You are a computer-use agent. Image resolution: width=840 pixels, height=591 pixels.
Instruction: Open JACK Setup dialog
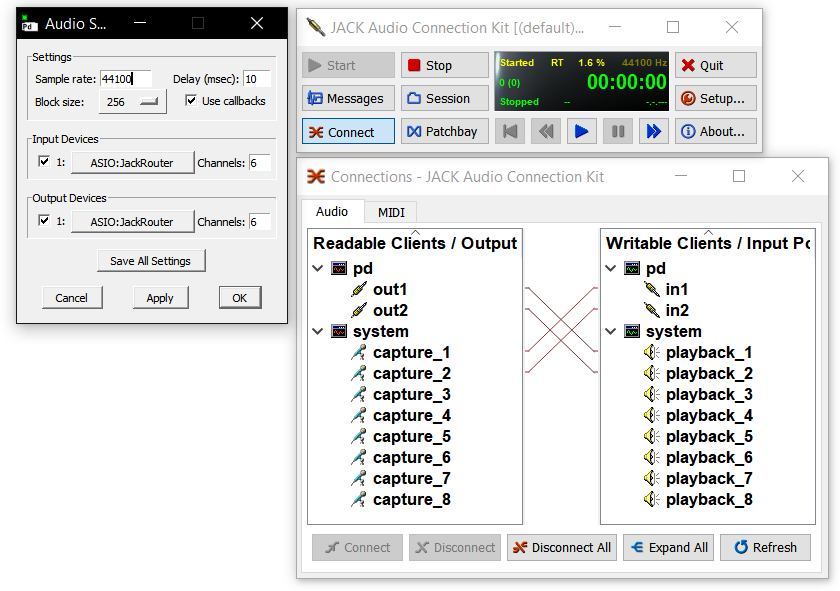(x=716, y=99)
